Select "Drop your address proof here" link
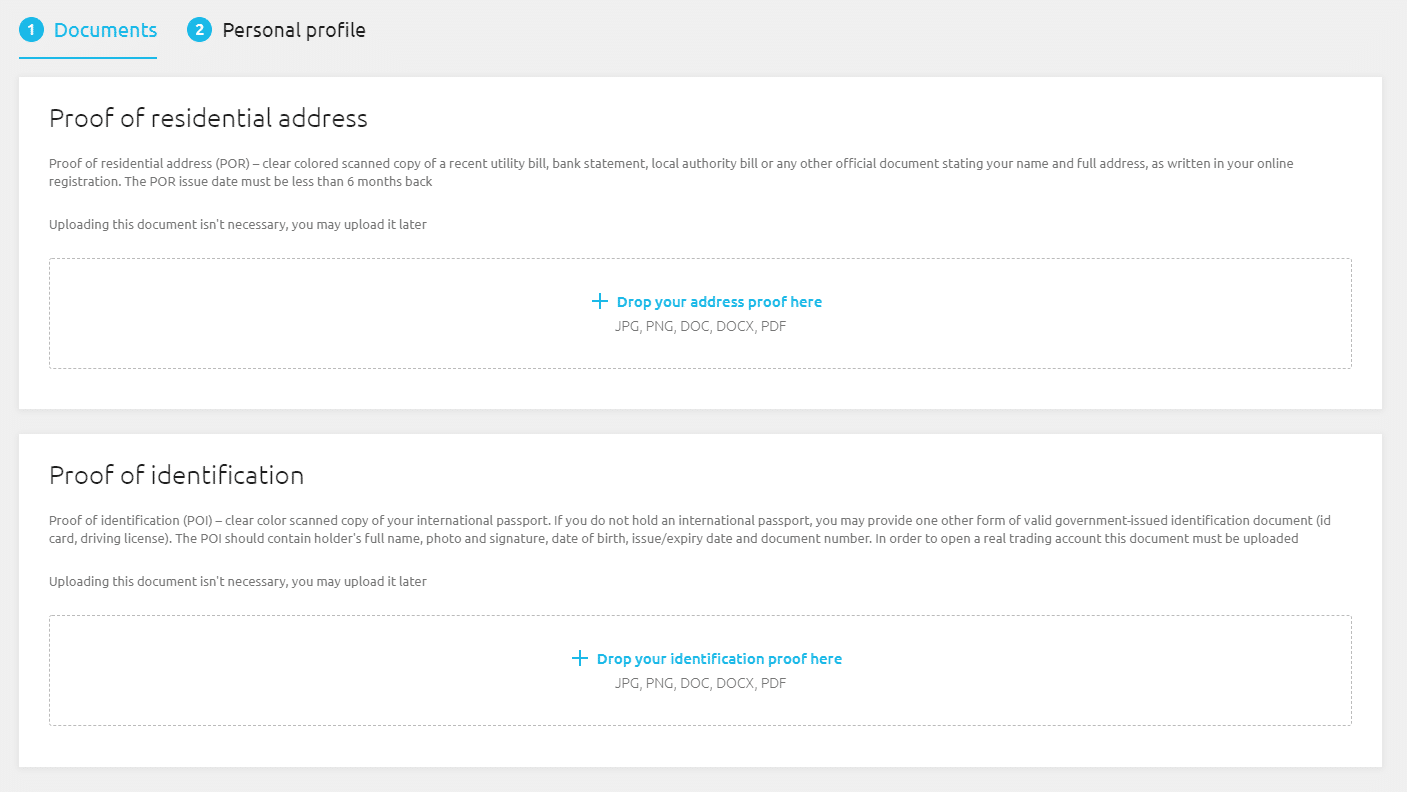This screenshot has width=1407, height=792. (x=719, y=302)
